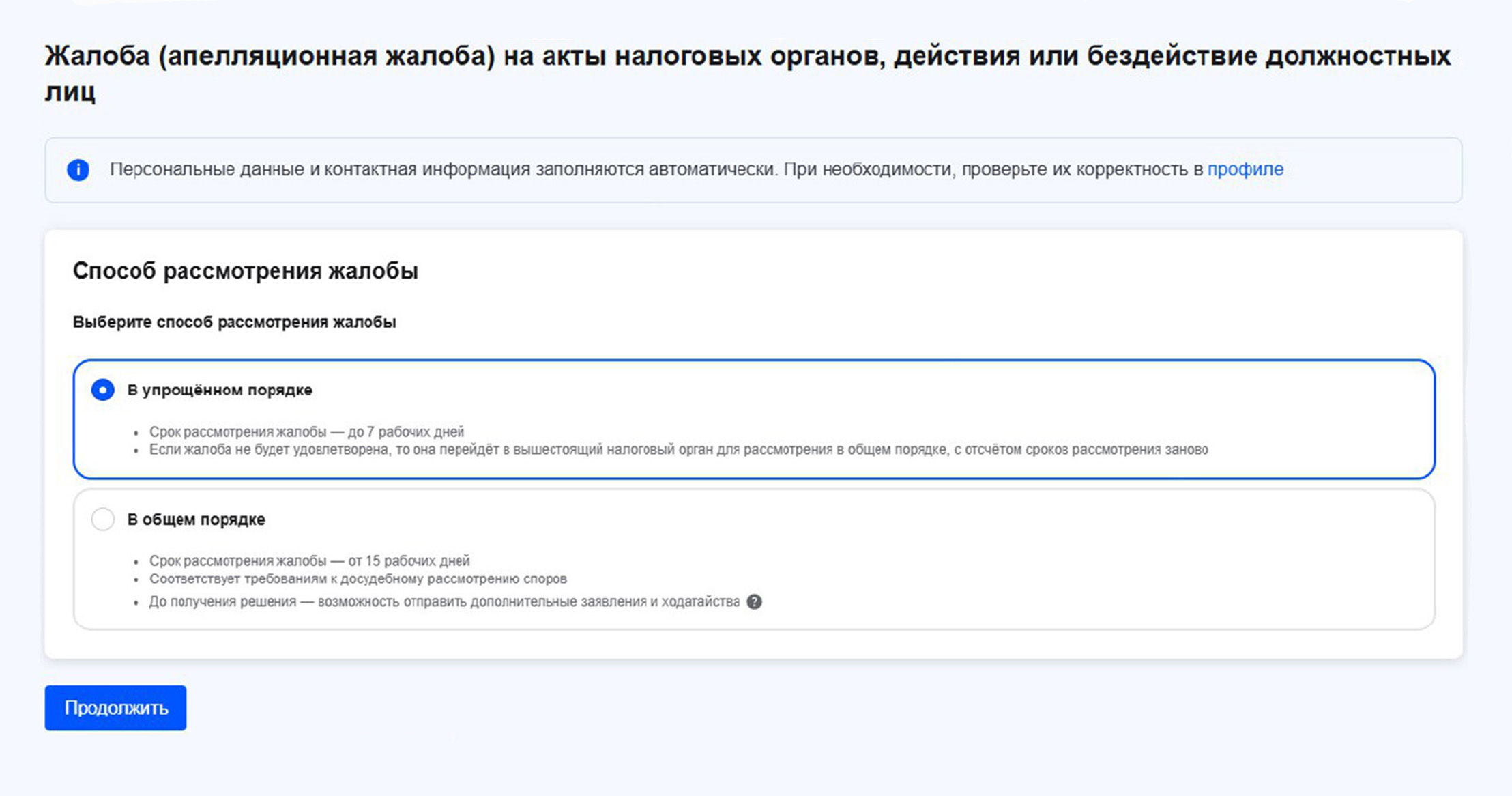Viewport: 1512px width, 796px height.
Task: Click the "Выберите способ рассмотрения жалобы" label
Action: tap(234, 322)
